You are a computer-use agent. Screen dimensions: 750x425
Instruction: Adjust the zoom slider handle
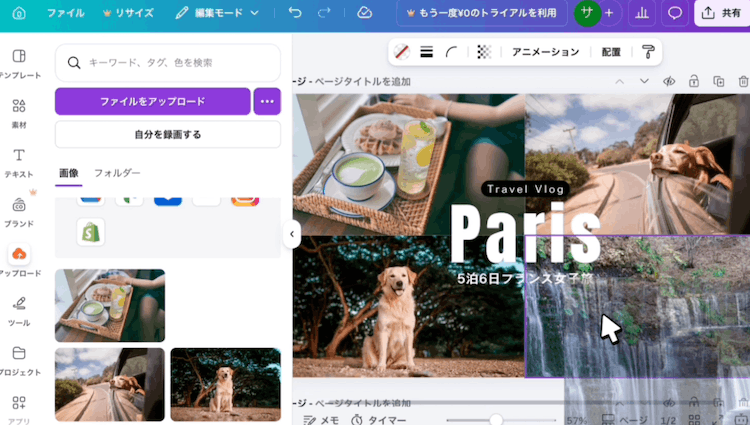[x=496, y=420]
